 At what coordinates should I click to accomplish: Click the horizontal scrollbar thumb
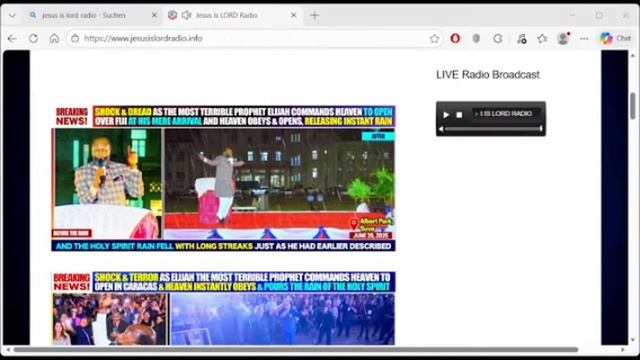pos(296,350)
